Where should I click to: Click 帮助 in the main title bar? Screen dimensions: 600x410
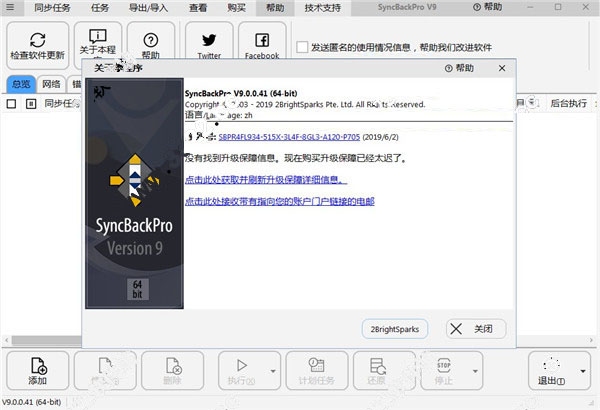pos(488,7)
